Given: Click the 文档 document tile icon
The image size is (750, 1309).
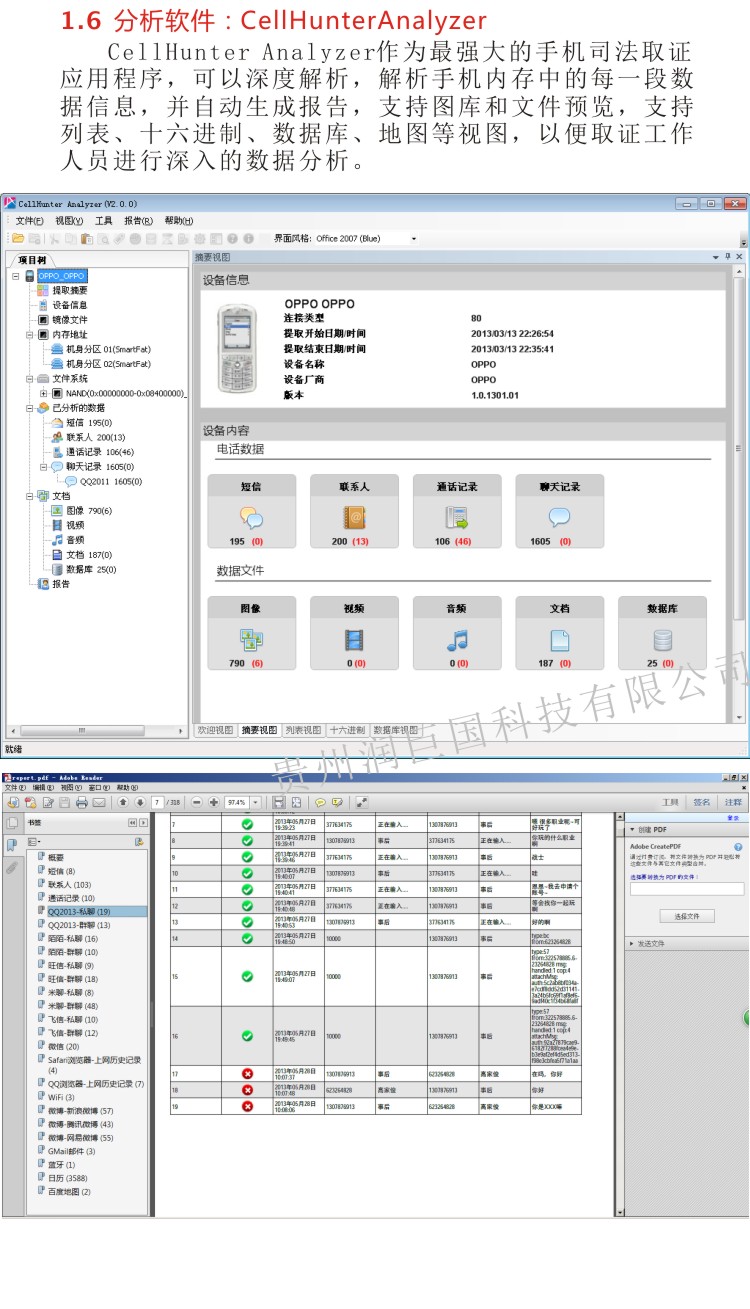Looking at the screenshot, I should tap(560, 640).
